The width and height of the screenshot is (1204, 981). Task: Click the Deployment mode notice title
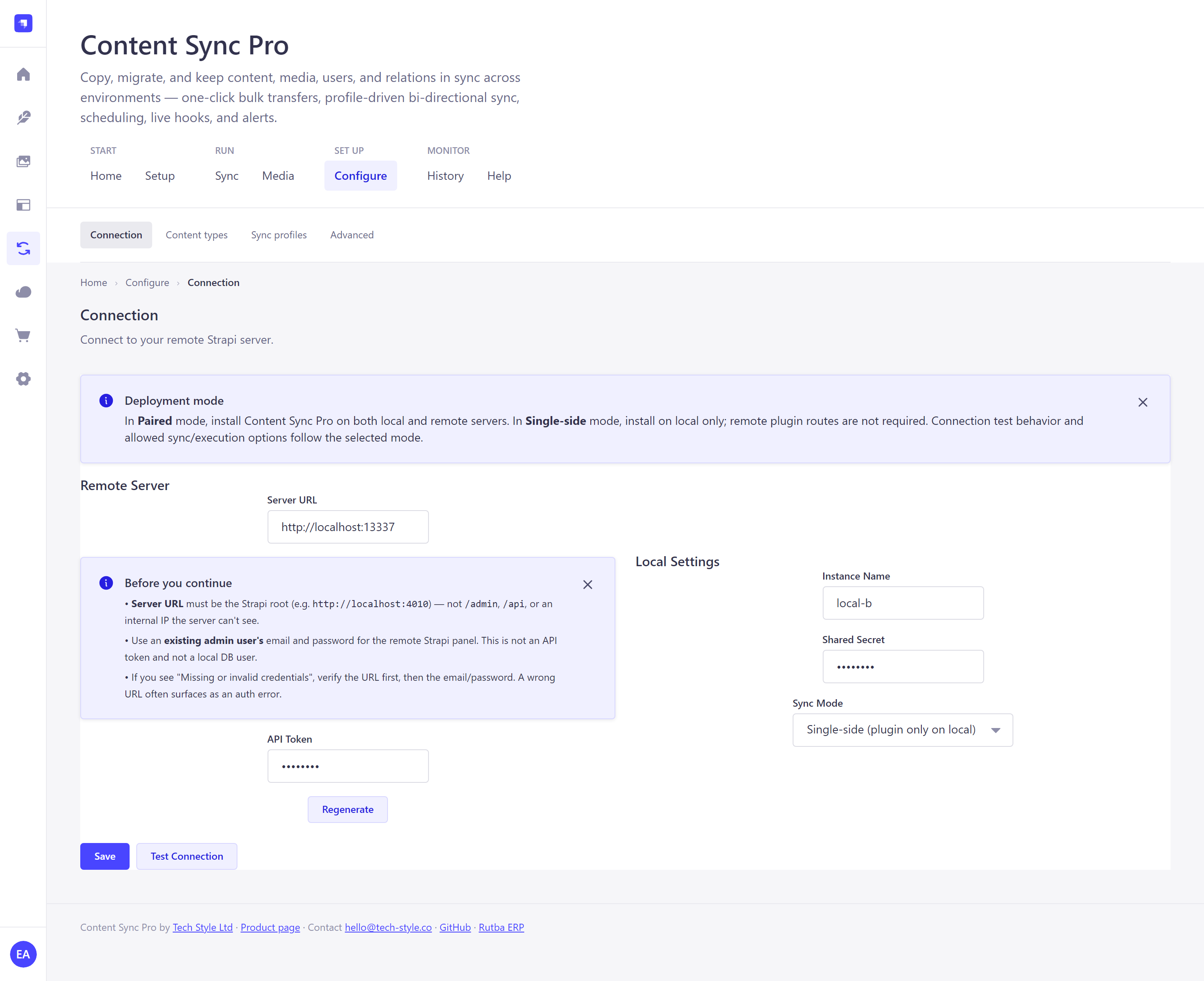174,401
